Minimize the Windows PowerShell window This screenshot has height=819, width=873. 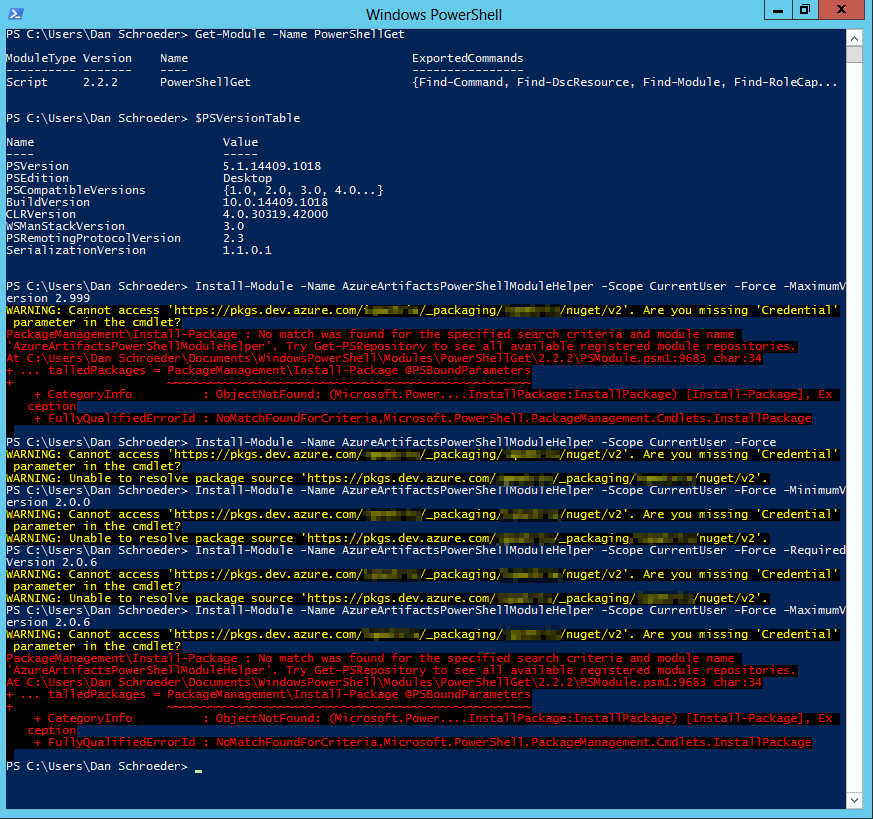click(x=778, y=10)
